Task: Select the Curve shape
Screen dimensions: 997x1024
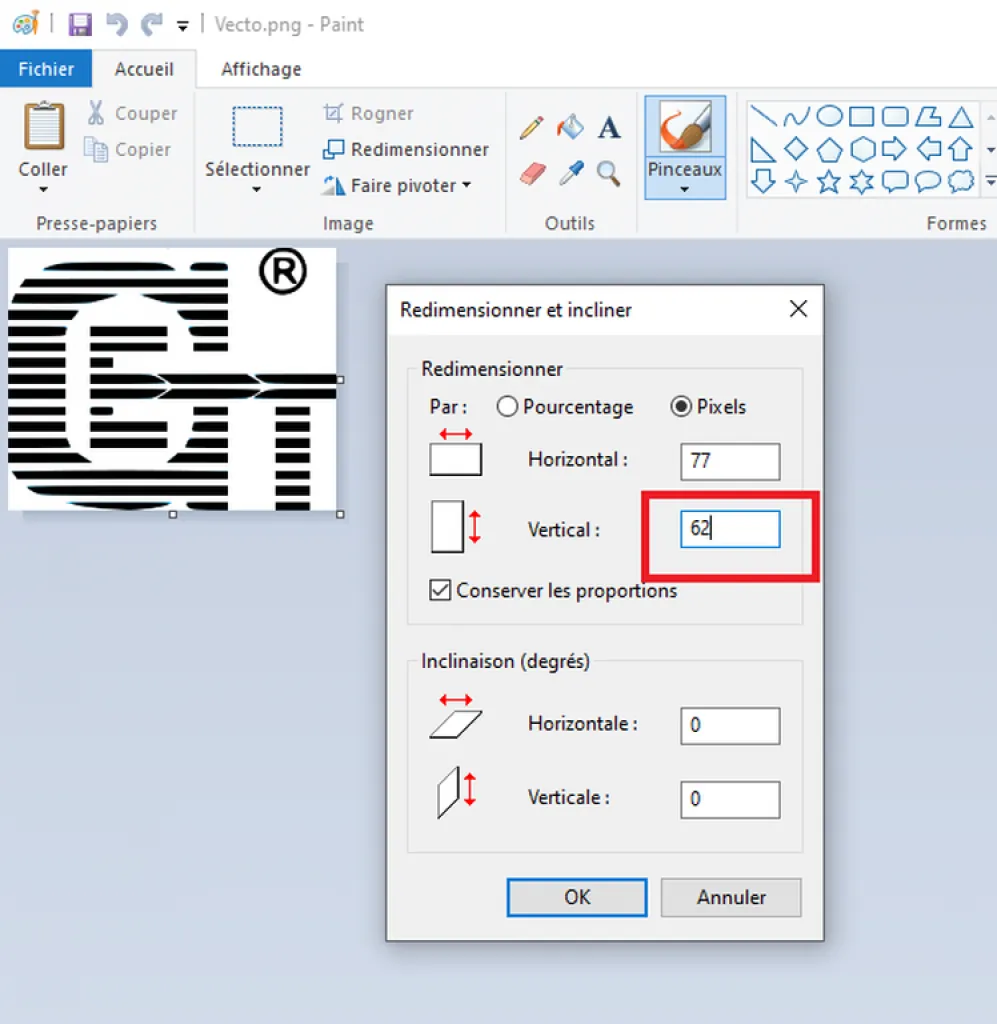Action: pos(796,117)
